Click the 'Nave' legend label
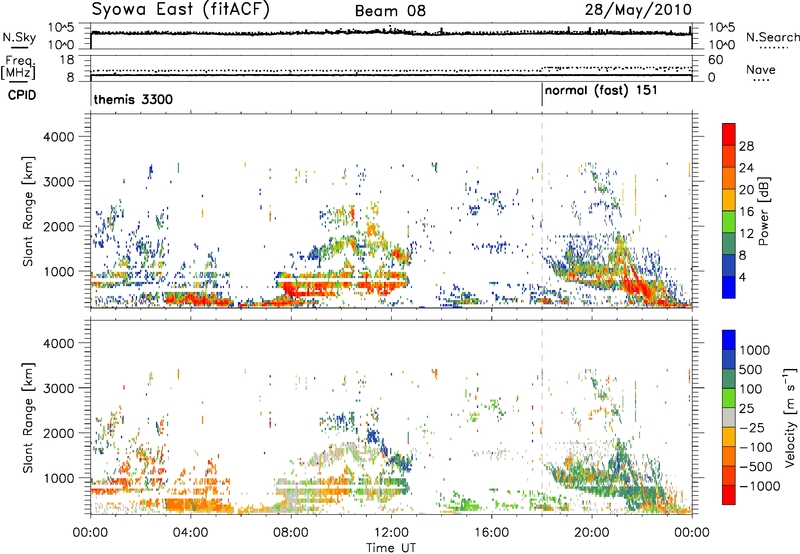 (760, 69)
